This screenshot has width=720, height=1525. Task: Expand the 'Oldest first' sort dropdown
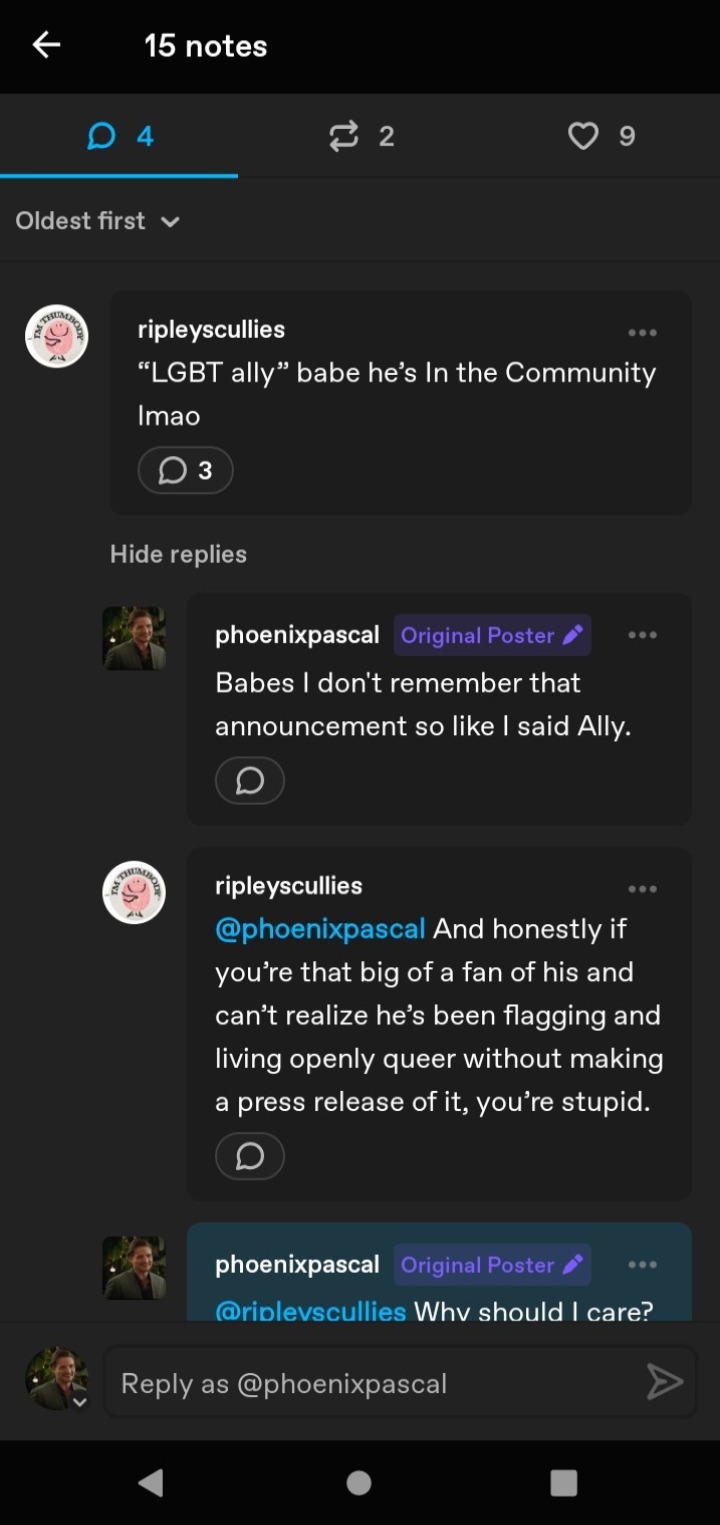coord(98,221)
